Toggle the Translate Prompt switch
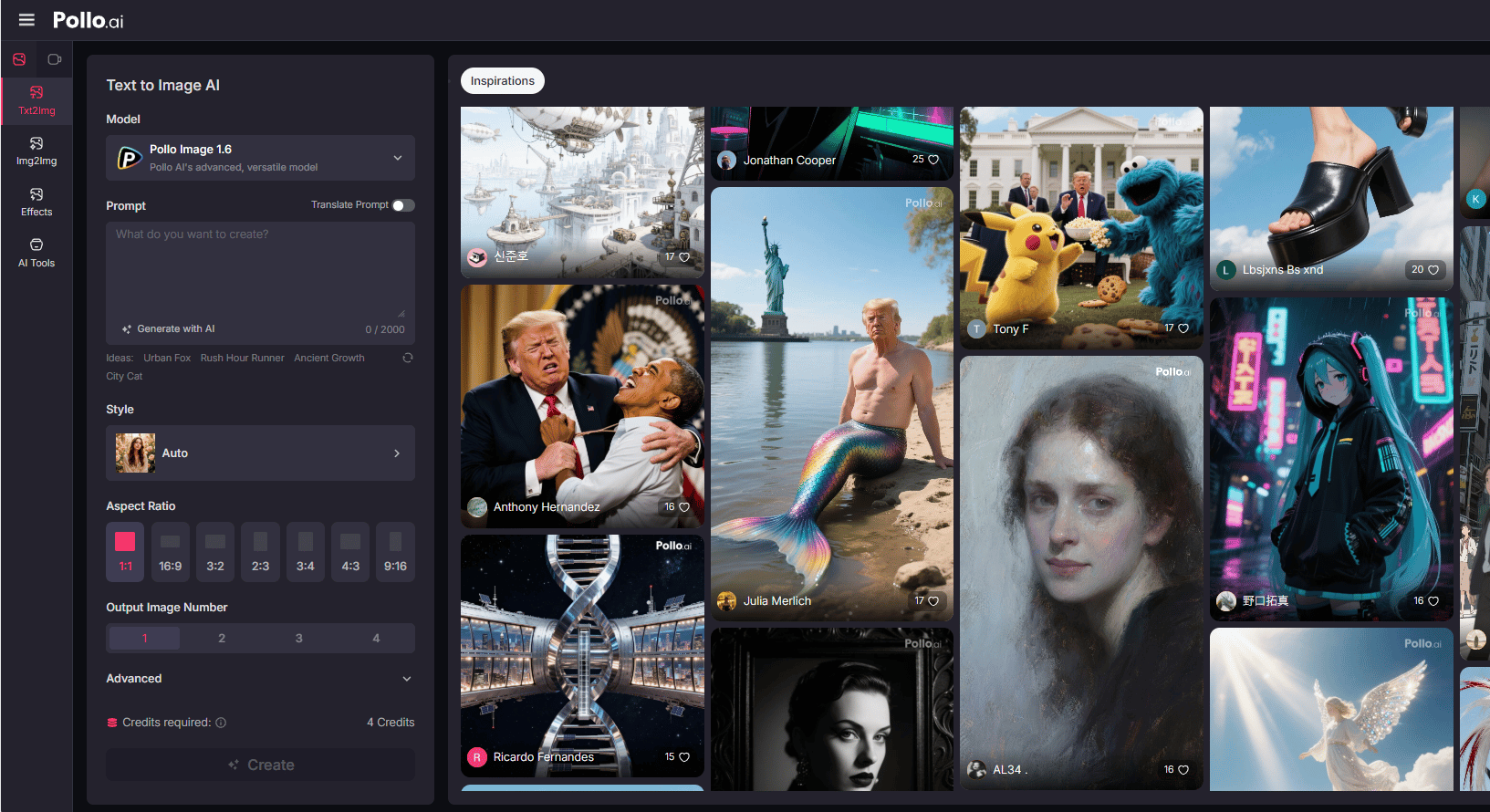The image size is (1490, 812). point(403,205)
